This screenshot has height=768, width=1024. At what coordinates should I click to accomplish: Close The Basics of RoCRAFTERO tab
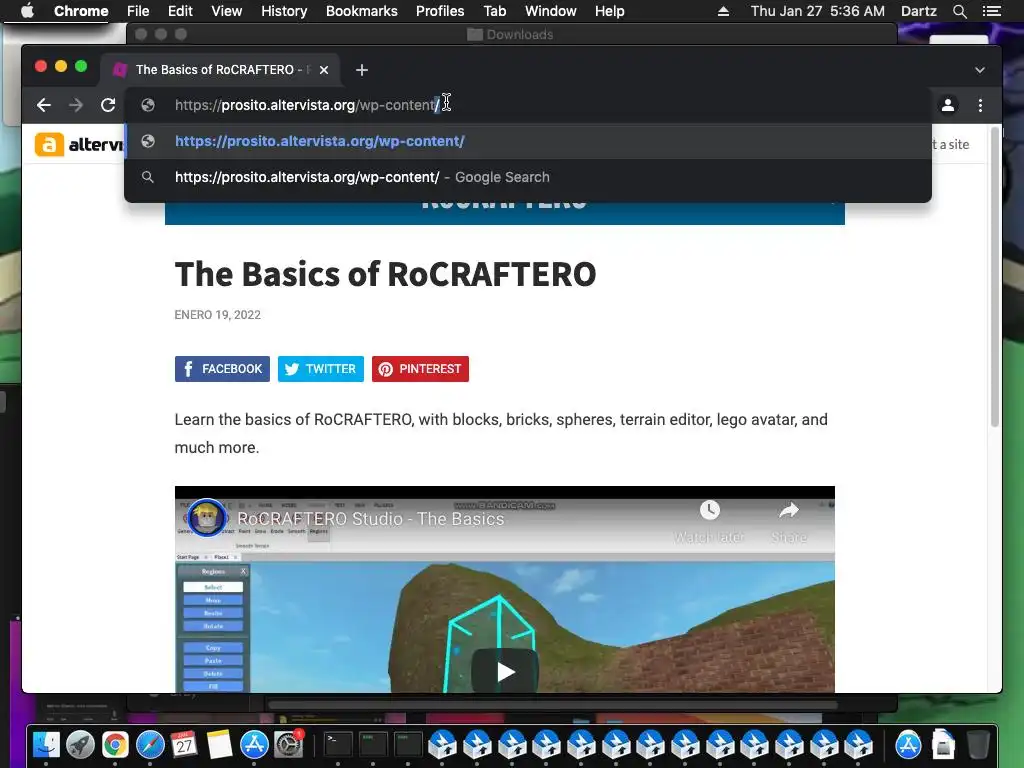324,70
